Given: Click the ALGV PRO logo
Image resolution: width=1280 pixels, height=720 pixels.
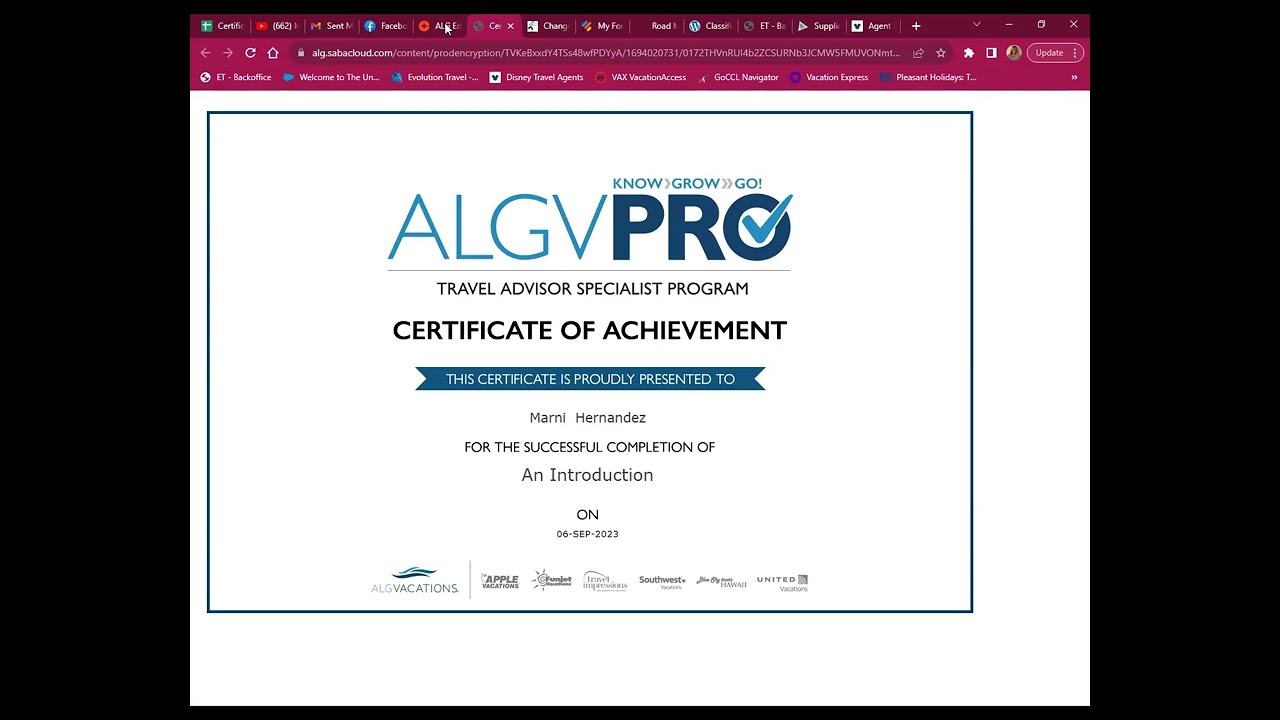Looking at the screenshot, I should click(x=590, y=222).
